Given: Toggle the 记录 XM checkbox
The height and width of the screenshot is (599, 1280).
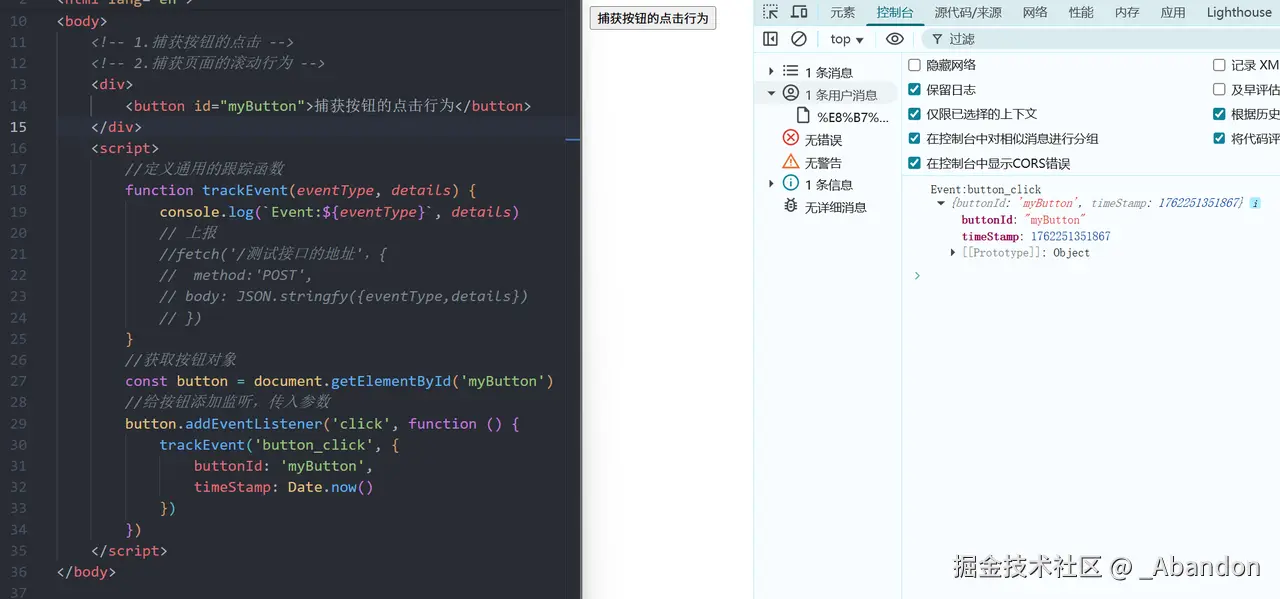Looking at the screenshot, I should click(1219, 65).
